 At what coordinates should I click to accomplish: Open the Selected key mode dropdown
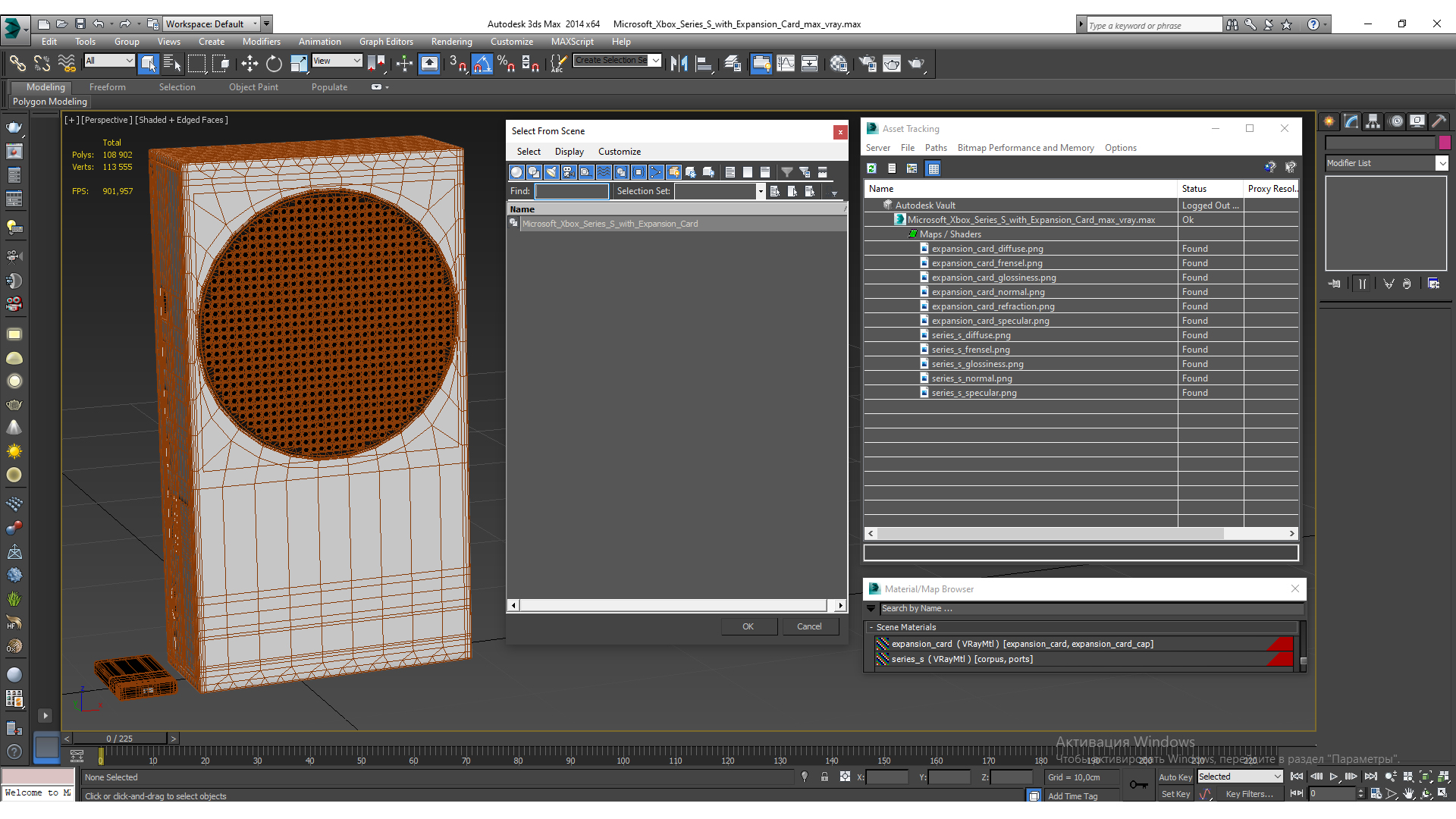tap(1240, 777)
